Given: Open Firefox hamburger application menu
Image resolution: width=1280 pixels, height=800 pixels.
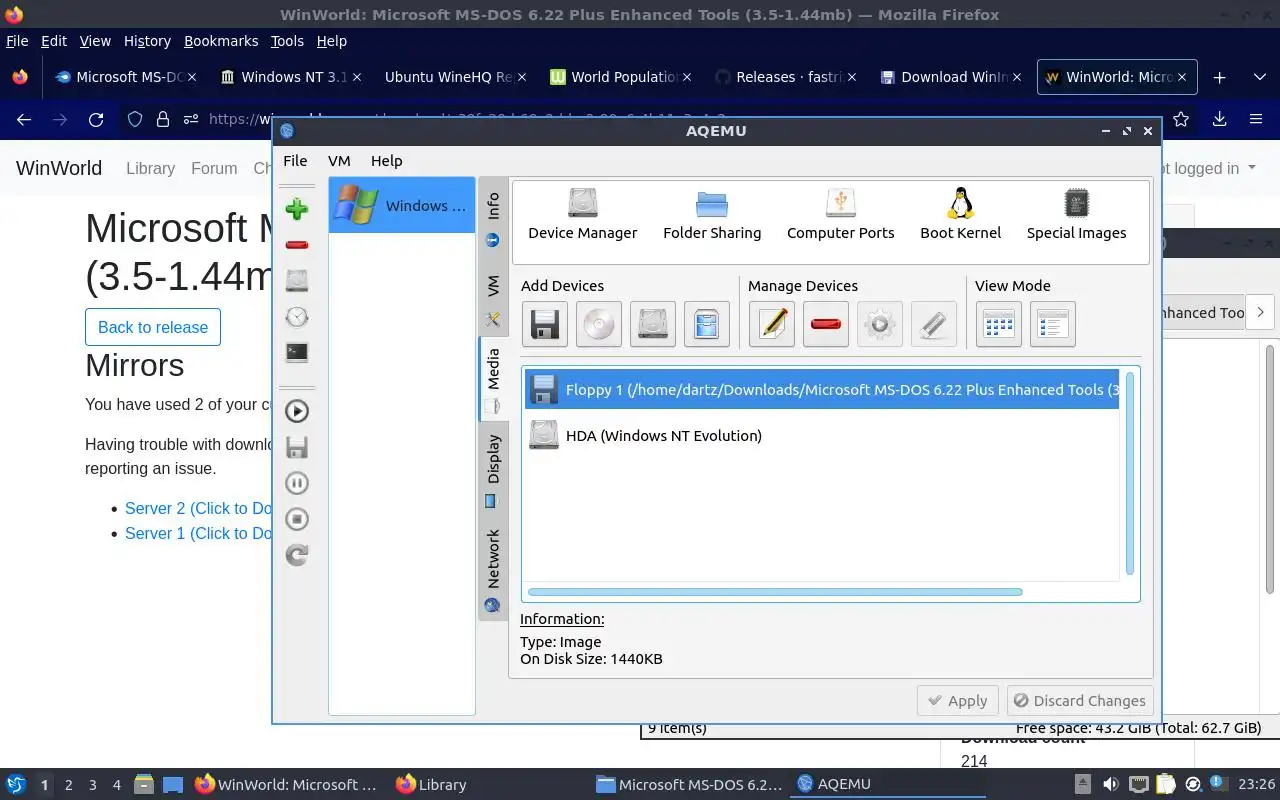Looking at the screenshot, I should pyautogui.click(x=1256, y=119).
